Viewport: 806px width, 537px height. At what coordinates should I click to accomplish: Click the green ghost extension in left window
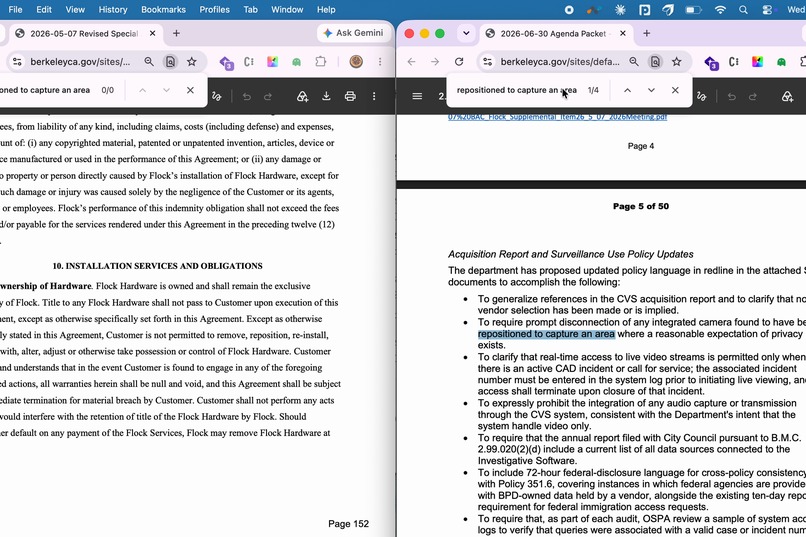tap(296, 62)
